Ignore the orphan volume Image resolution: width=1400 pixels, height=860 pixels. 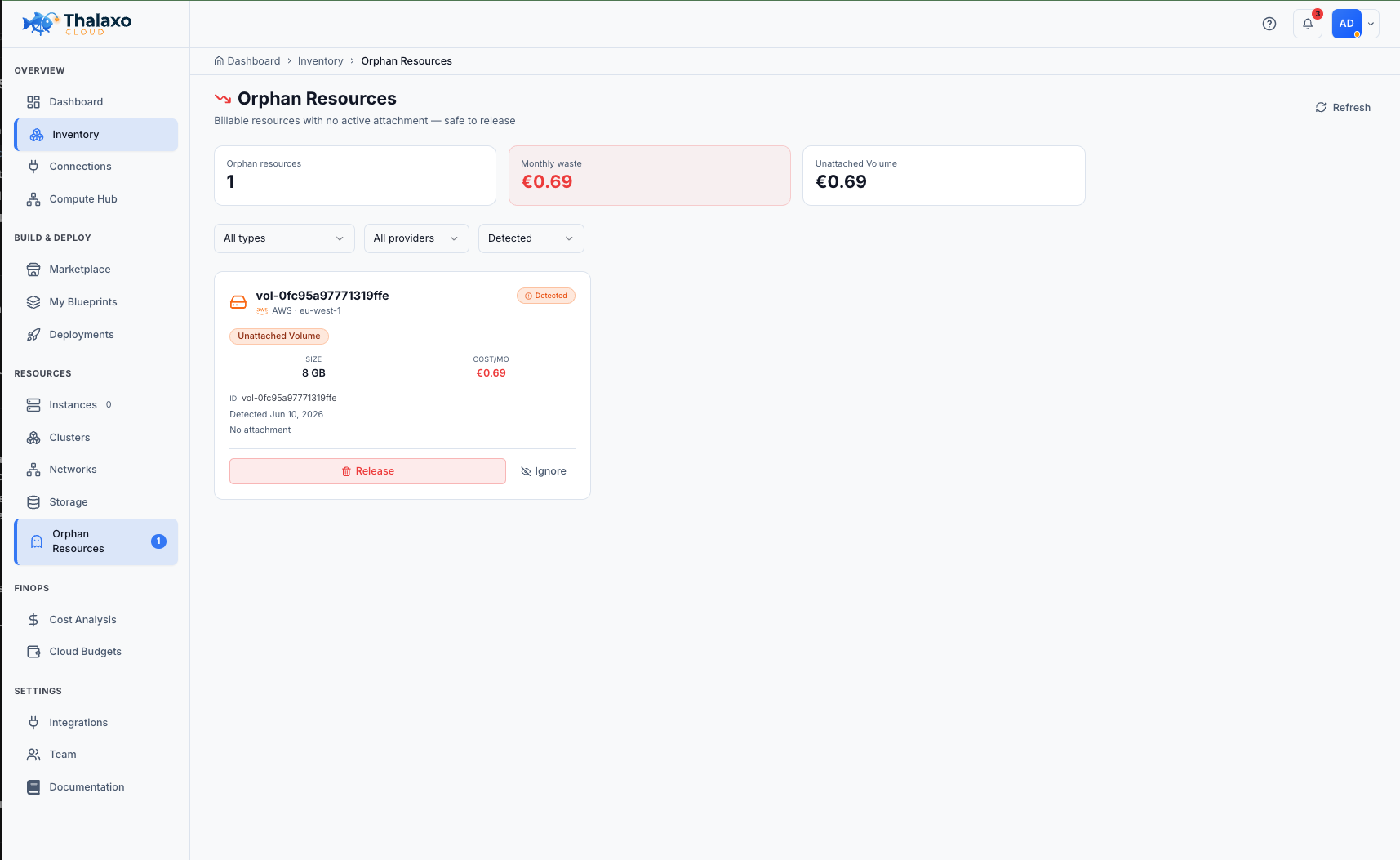point(544,471)
